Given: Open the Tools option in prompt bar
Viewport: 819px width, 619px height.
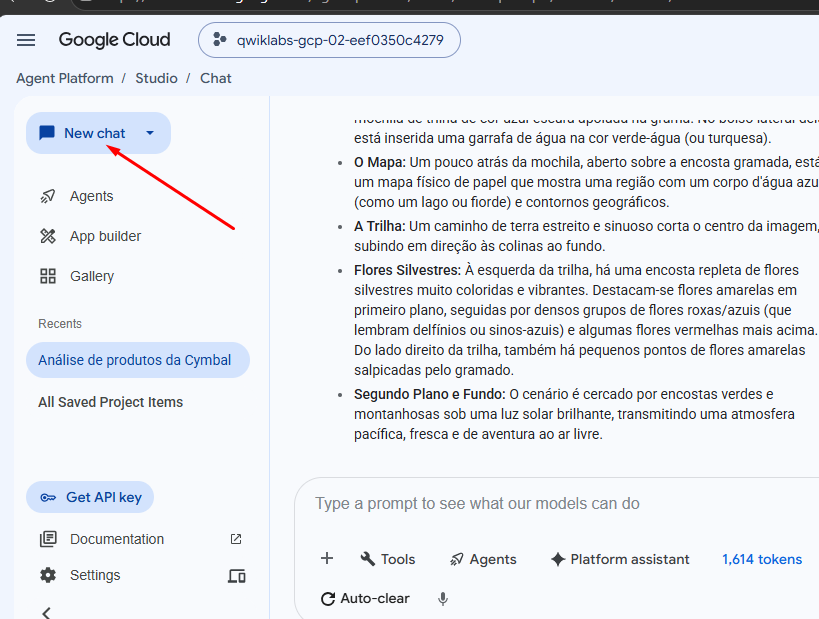Looking at the screenshot, I should [x=388, y=559].
